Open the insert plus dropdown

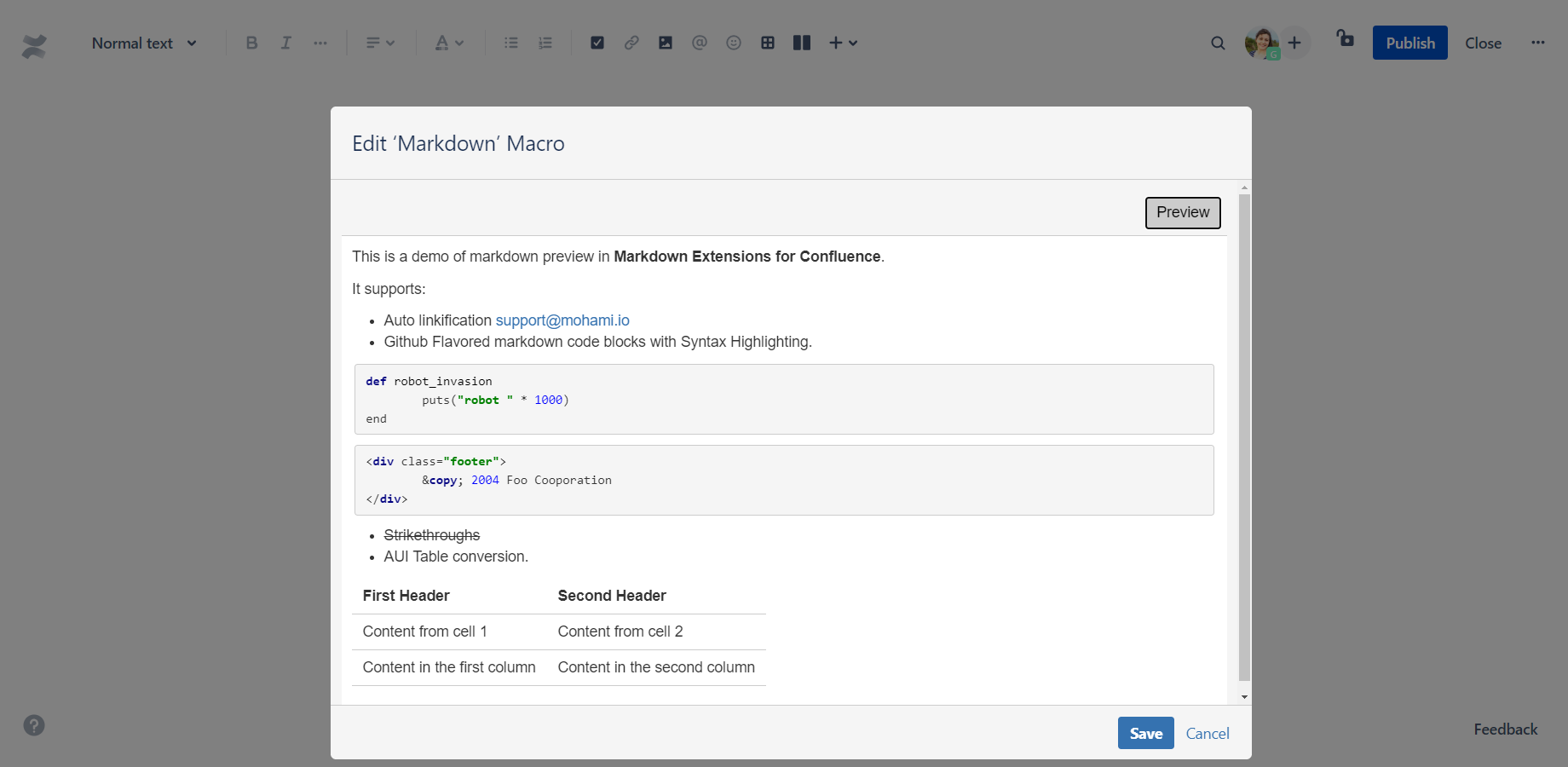click(844, 43)
